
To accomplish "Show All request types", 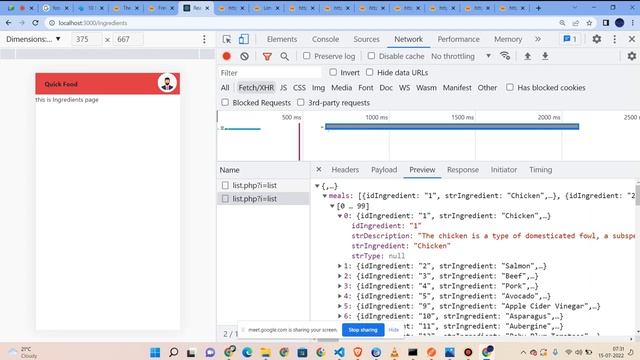I will coord(225,87).
